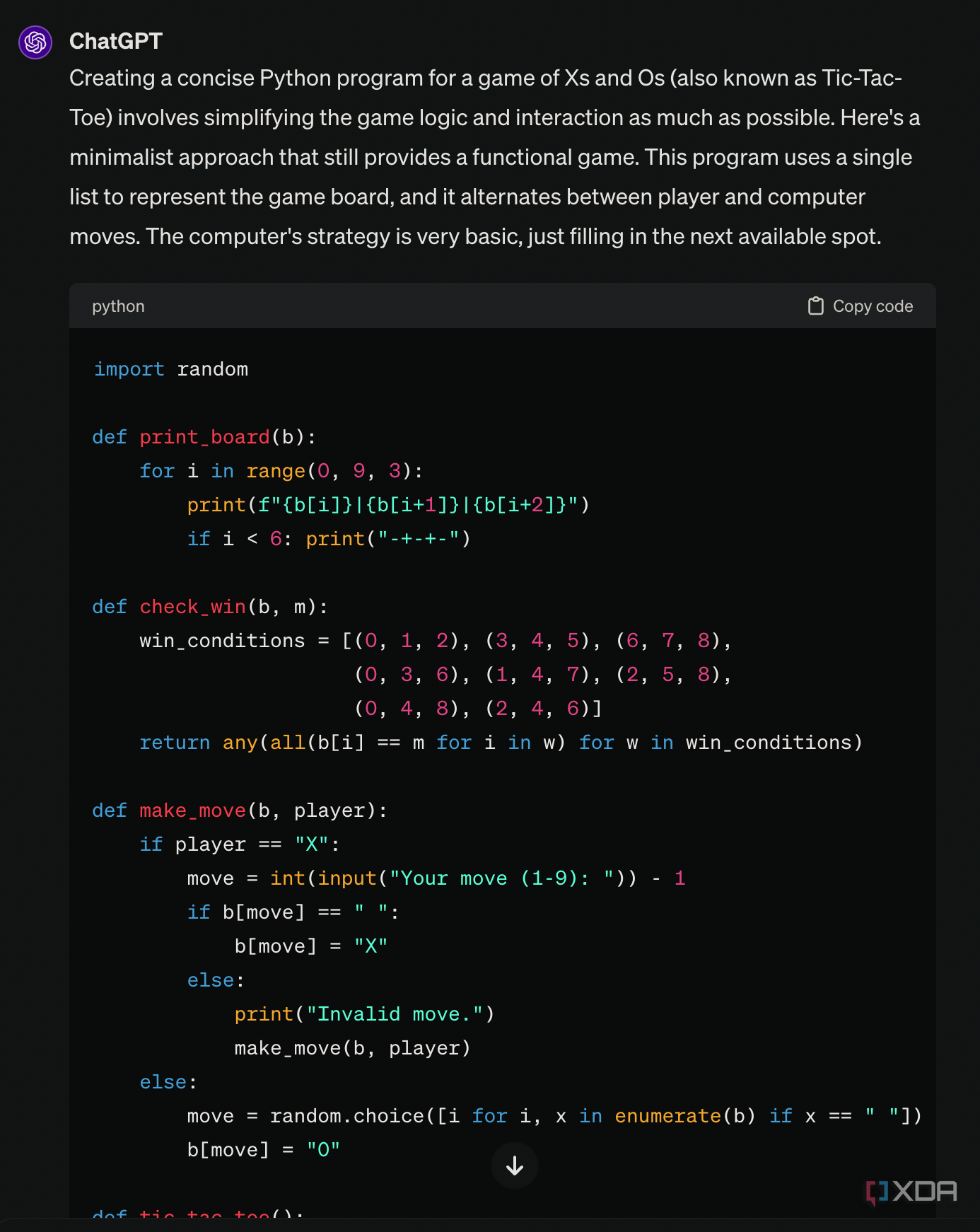Click the python language label
Image resolution: width=980 pixels, height=1232 pixels.
(x=118, y=306)
